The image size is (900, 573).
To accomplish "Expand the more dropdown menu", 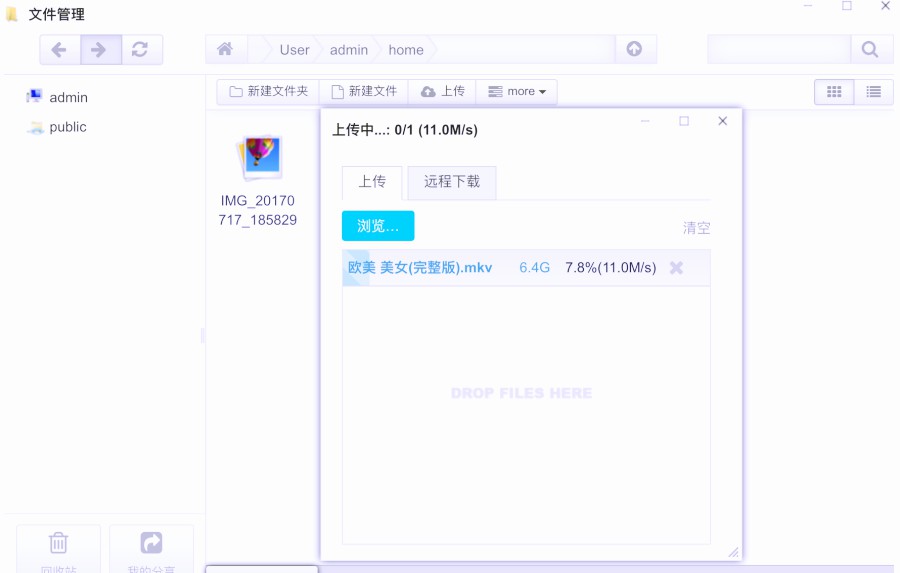I will pos(517,92).
